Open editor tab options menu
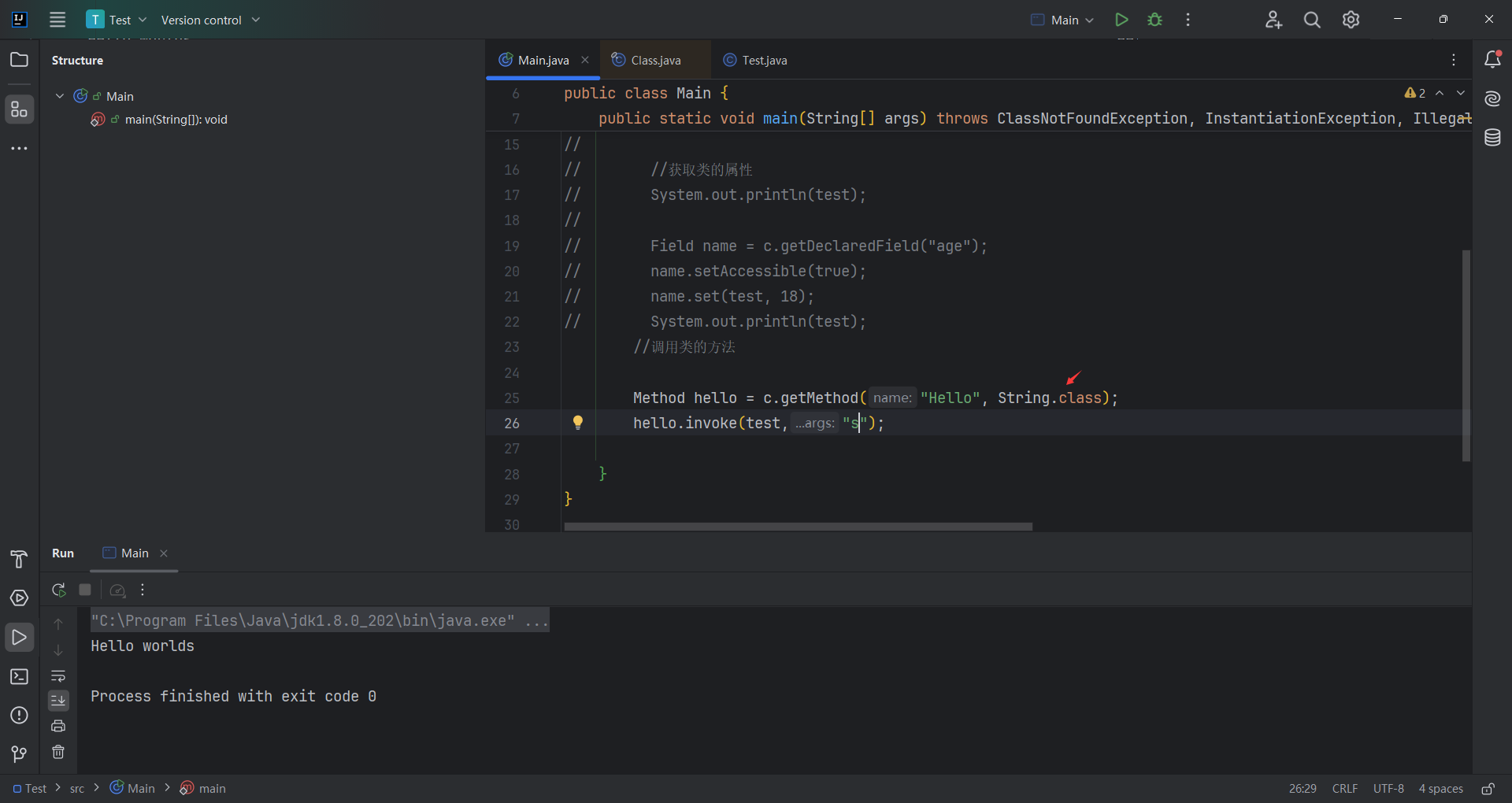The image size is (1512, 803). pyautogui.click(x=1454, y=60)
